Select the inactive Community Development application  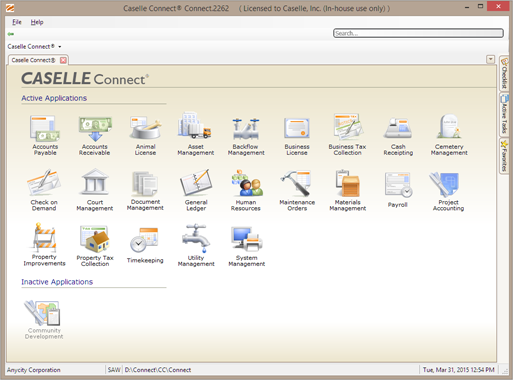[x=44, y=319]
